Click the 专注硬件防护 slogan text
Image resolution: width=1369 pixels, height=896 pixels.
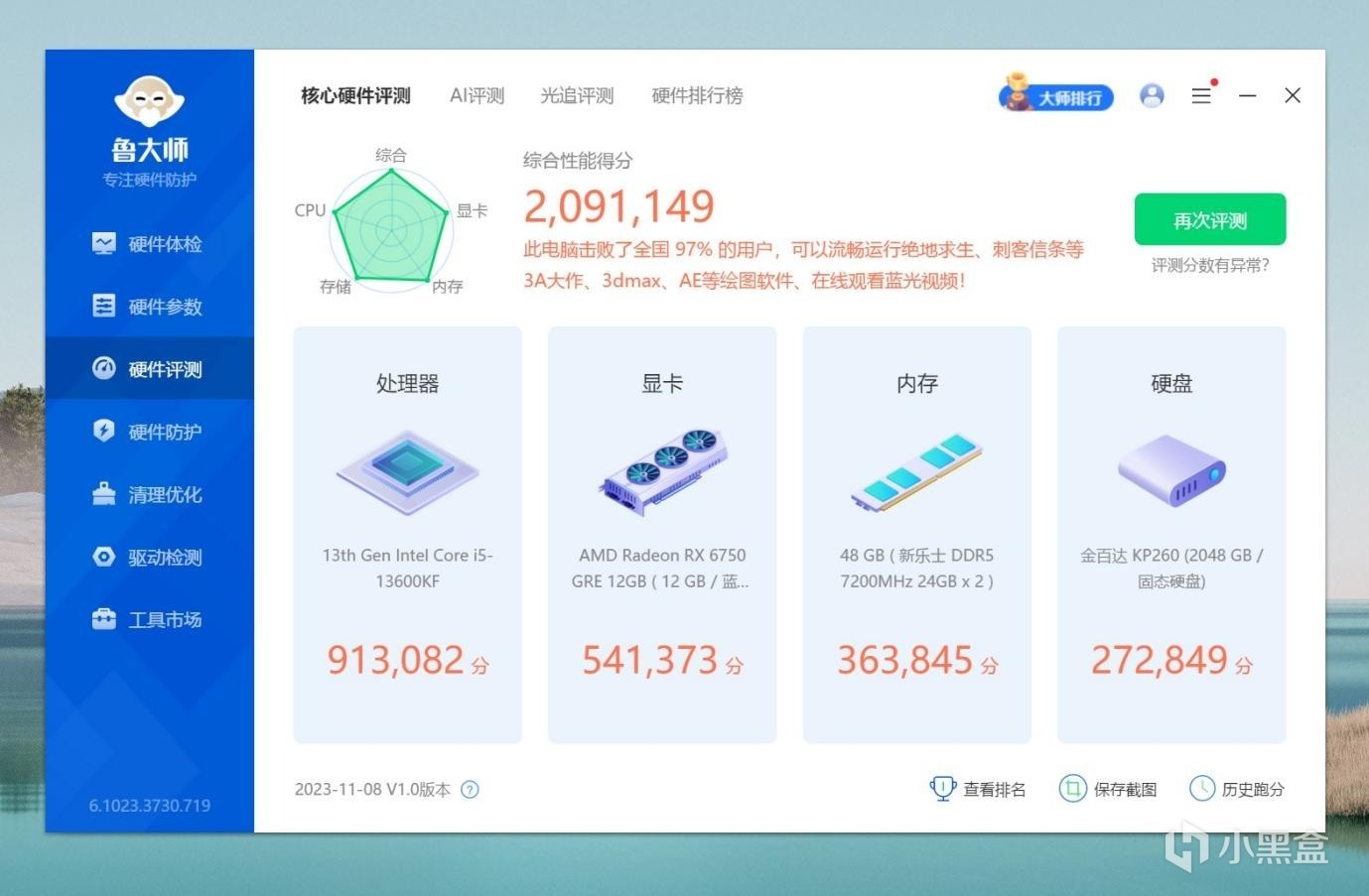pyautogui.click(x=150, y=180)
